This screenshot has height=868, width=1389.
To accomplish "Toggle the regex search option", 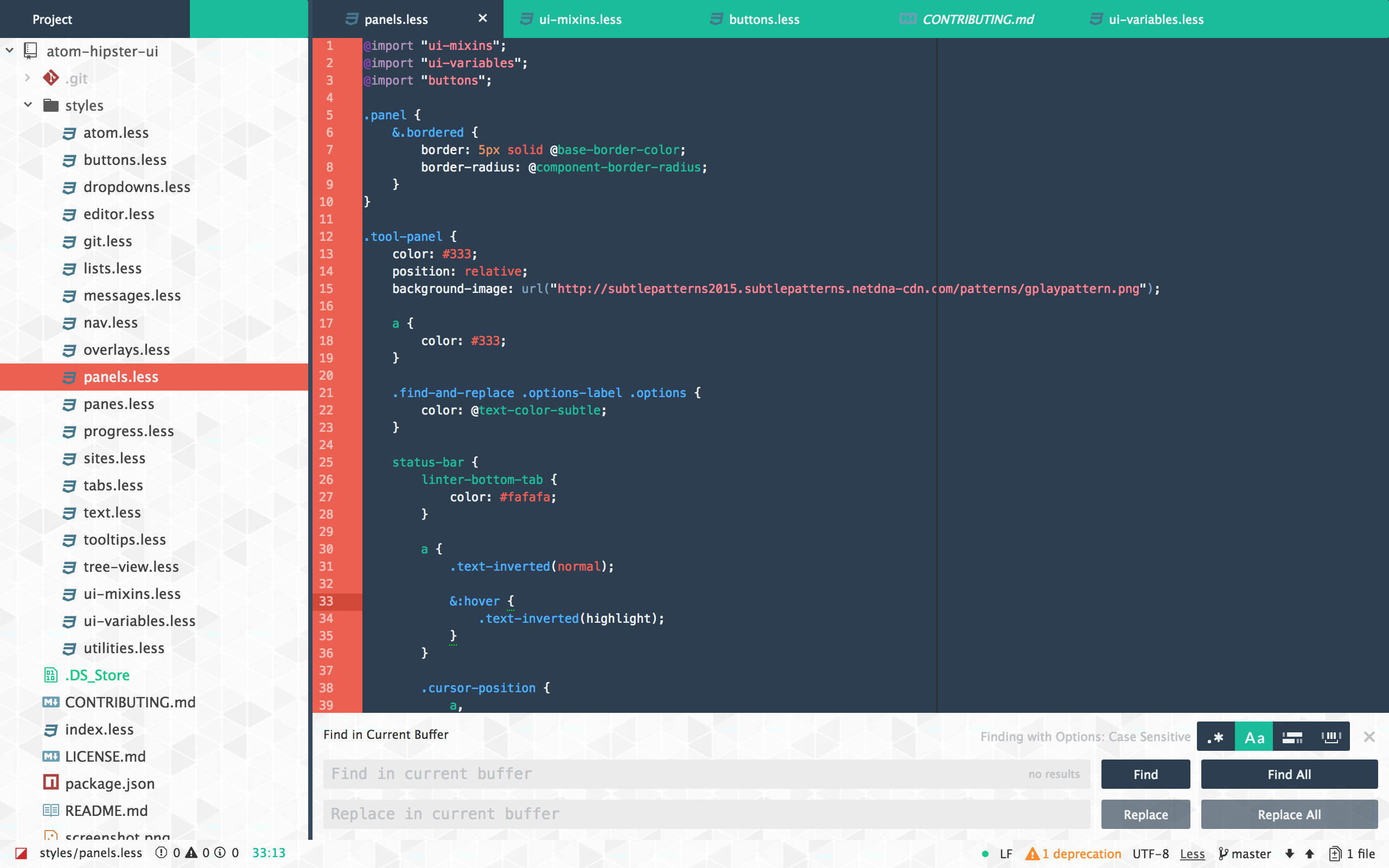I will click(1215, 737).
